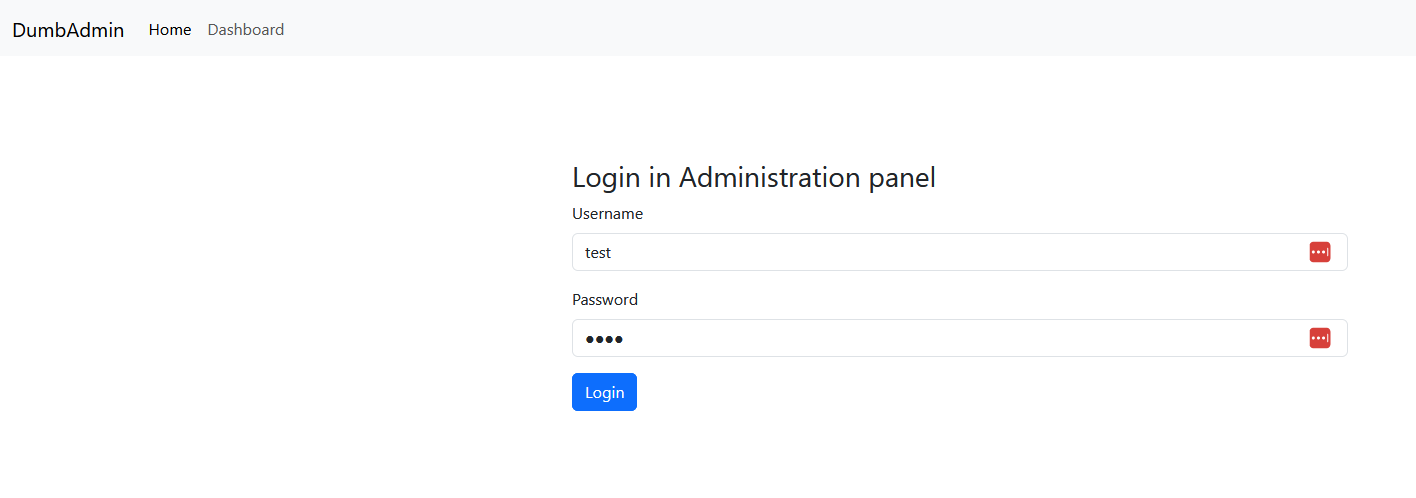
Task: Select Dashboard in the top navbar
Action: [x=246, y=30]
